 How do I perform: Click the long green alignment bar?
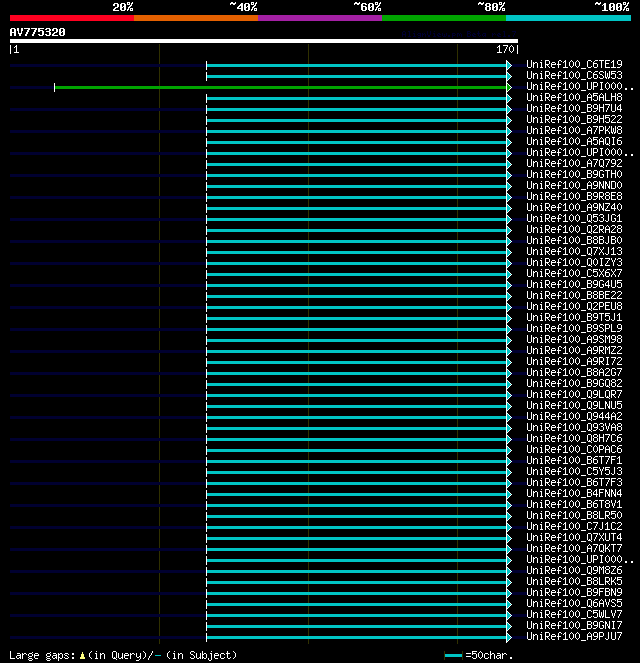281,88
